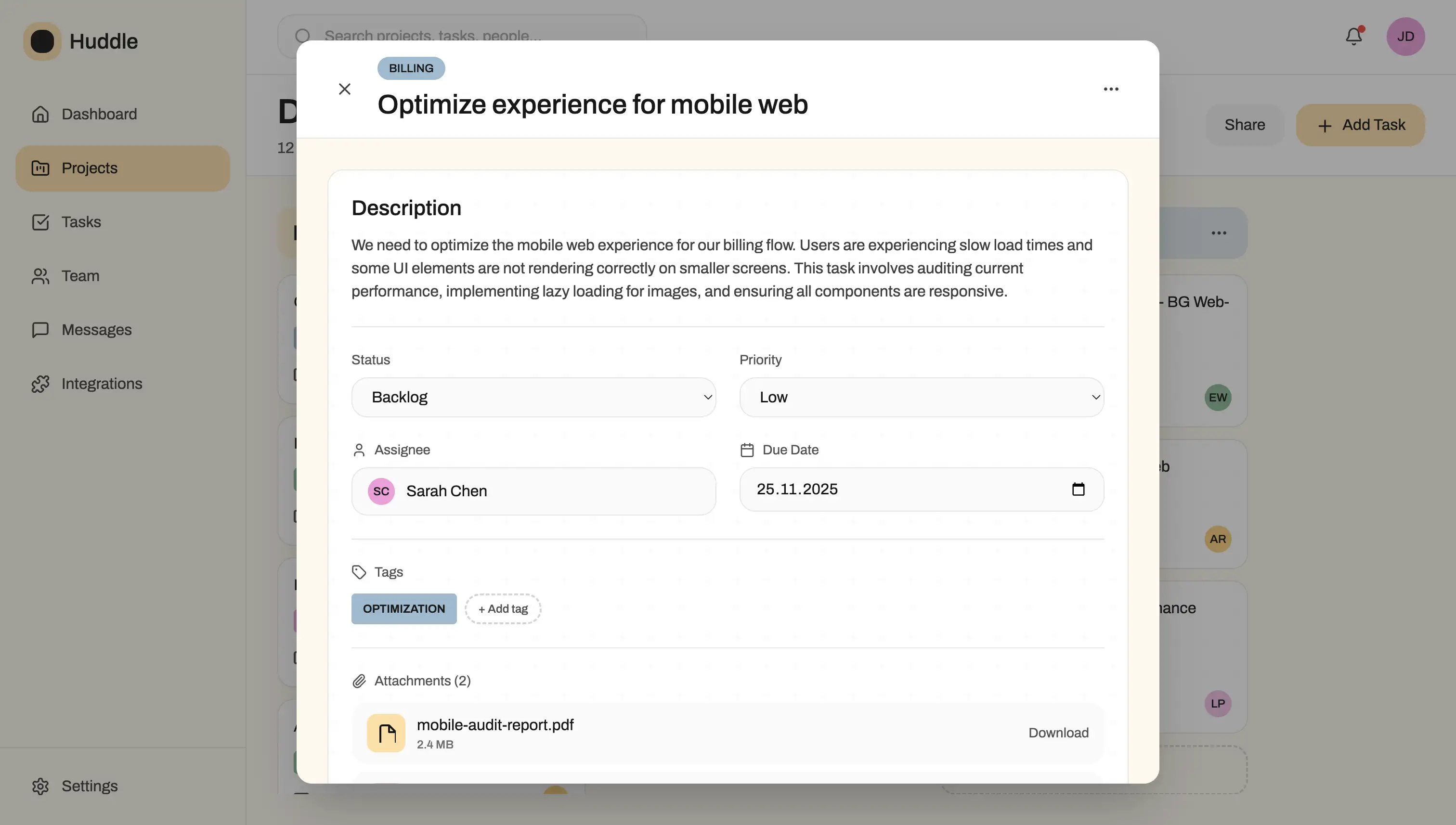Open the Status dropdown showing Backlog
The image size is (1456, 825).
[x=533, y=397]
